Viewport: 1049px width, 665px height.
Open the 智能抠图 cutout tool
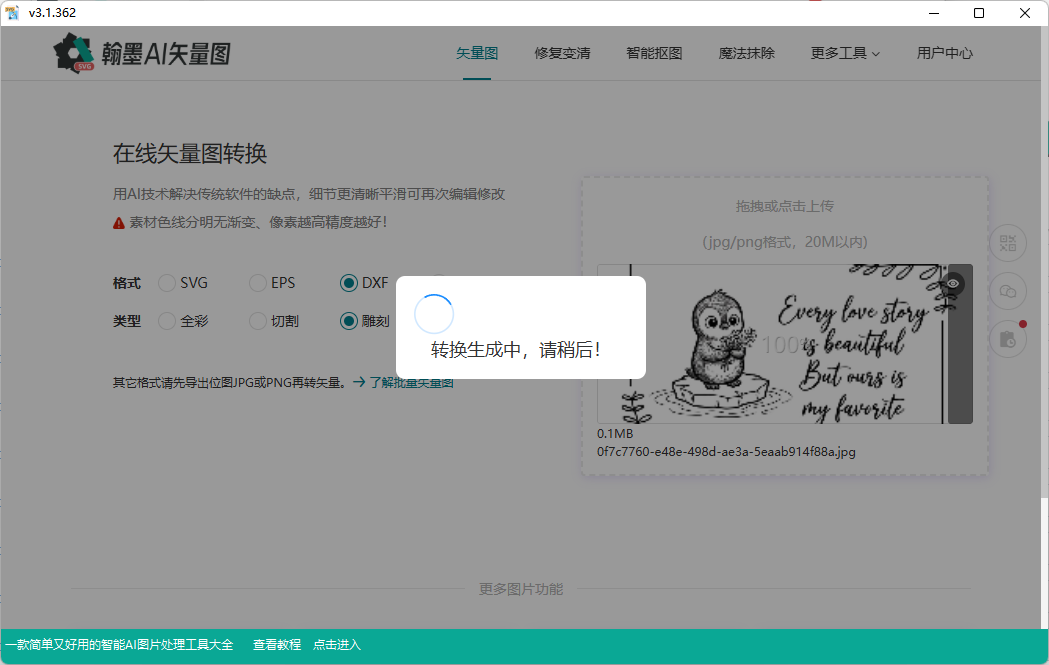click(x=654, y=53)
